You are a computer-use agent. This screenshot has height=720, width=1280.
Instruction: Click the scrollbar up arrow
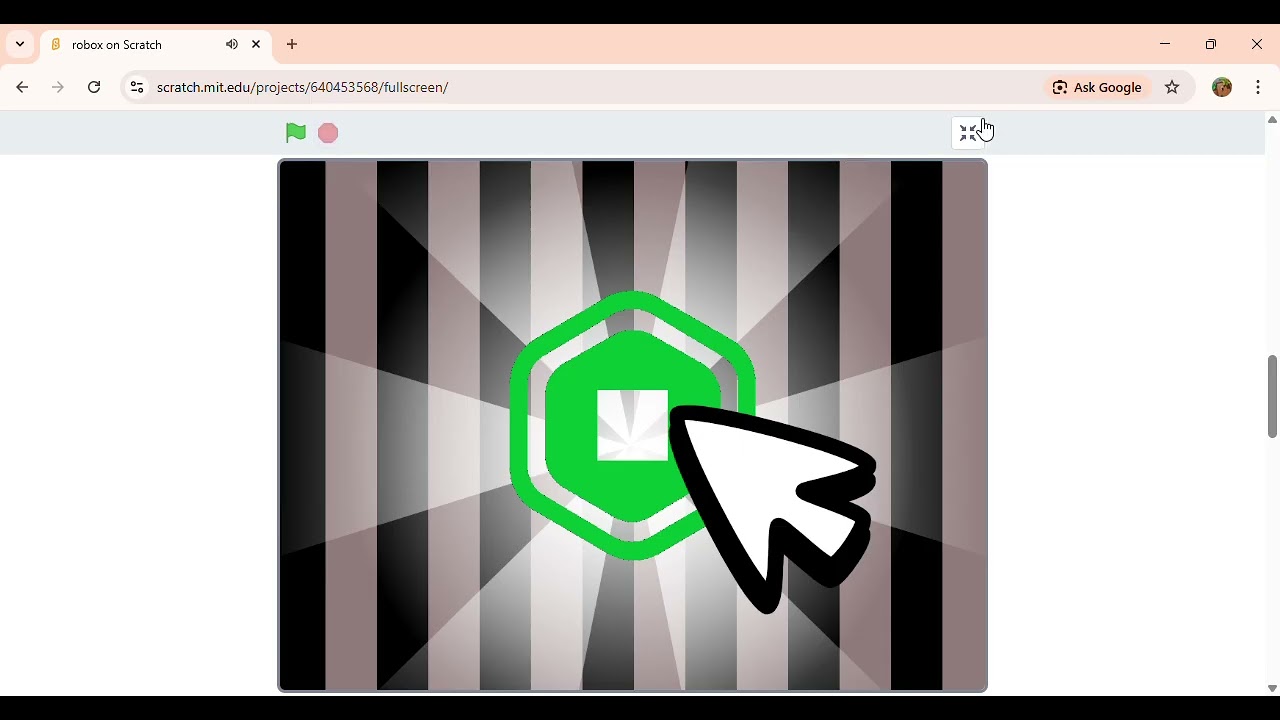[x=1272, y=120]
